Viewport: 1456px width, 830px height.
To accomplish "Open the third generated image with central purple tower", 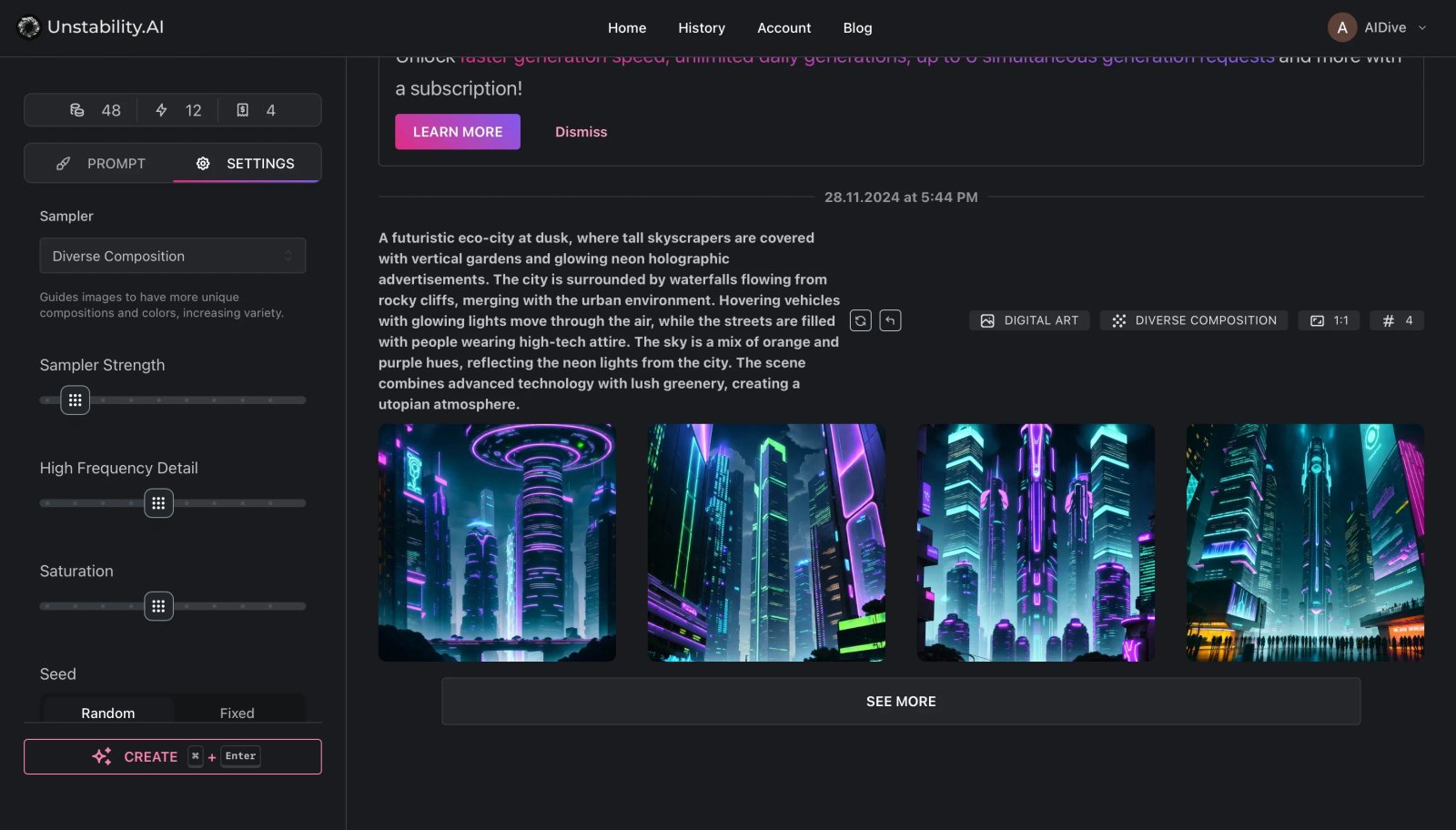I will 1036,542.
